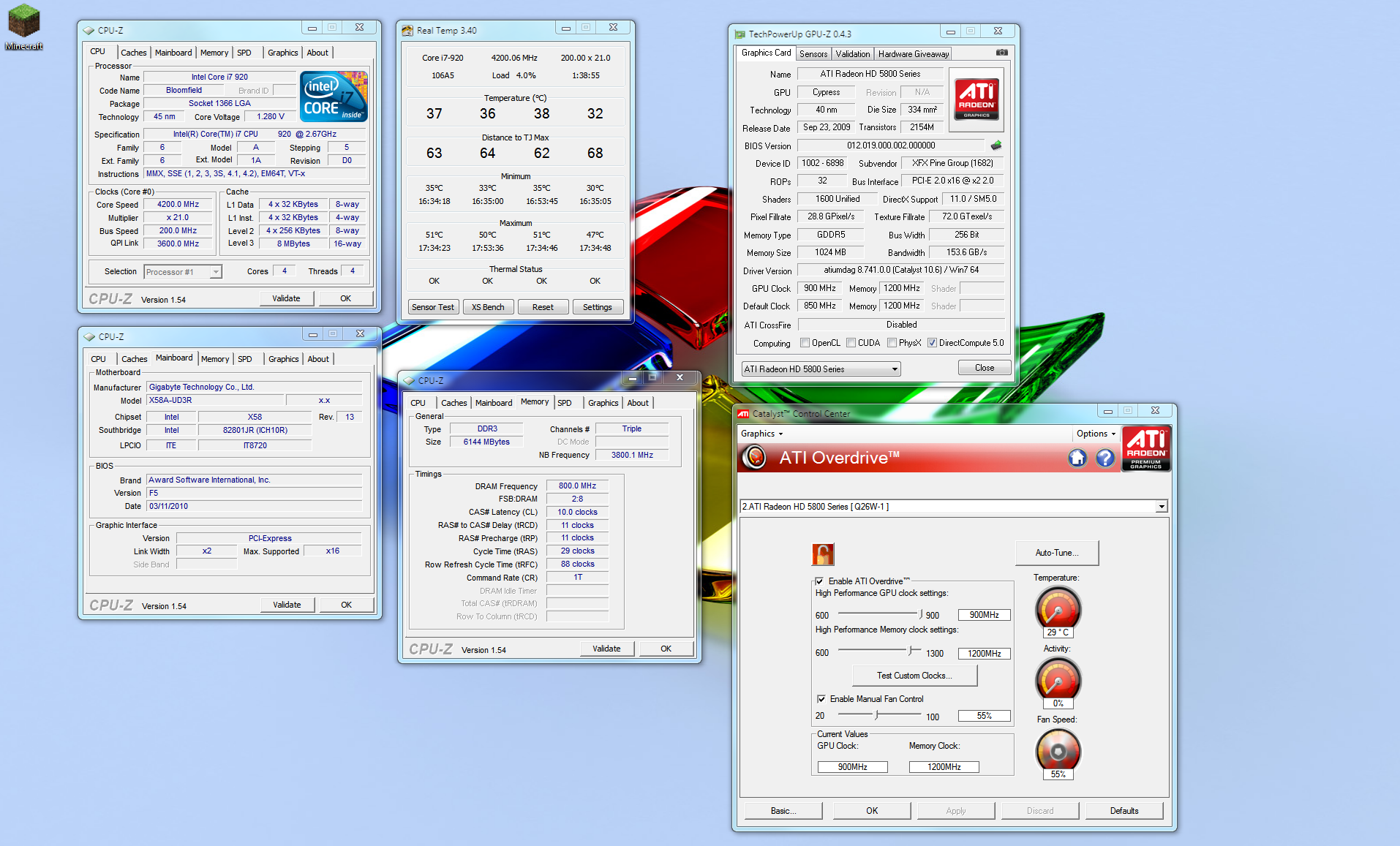This screenshot has height=846, width=1400.
Task: Click the Catalyst Control Center title icon
Action: tap(743, 413)
